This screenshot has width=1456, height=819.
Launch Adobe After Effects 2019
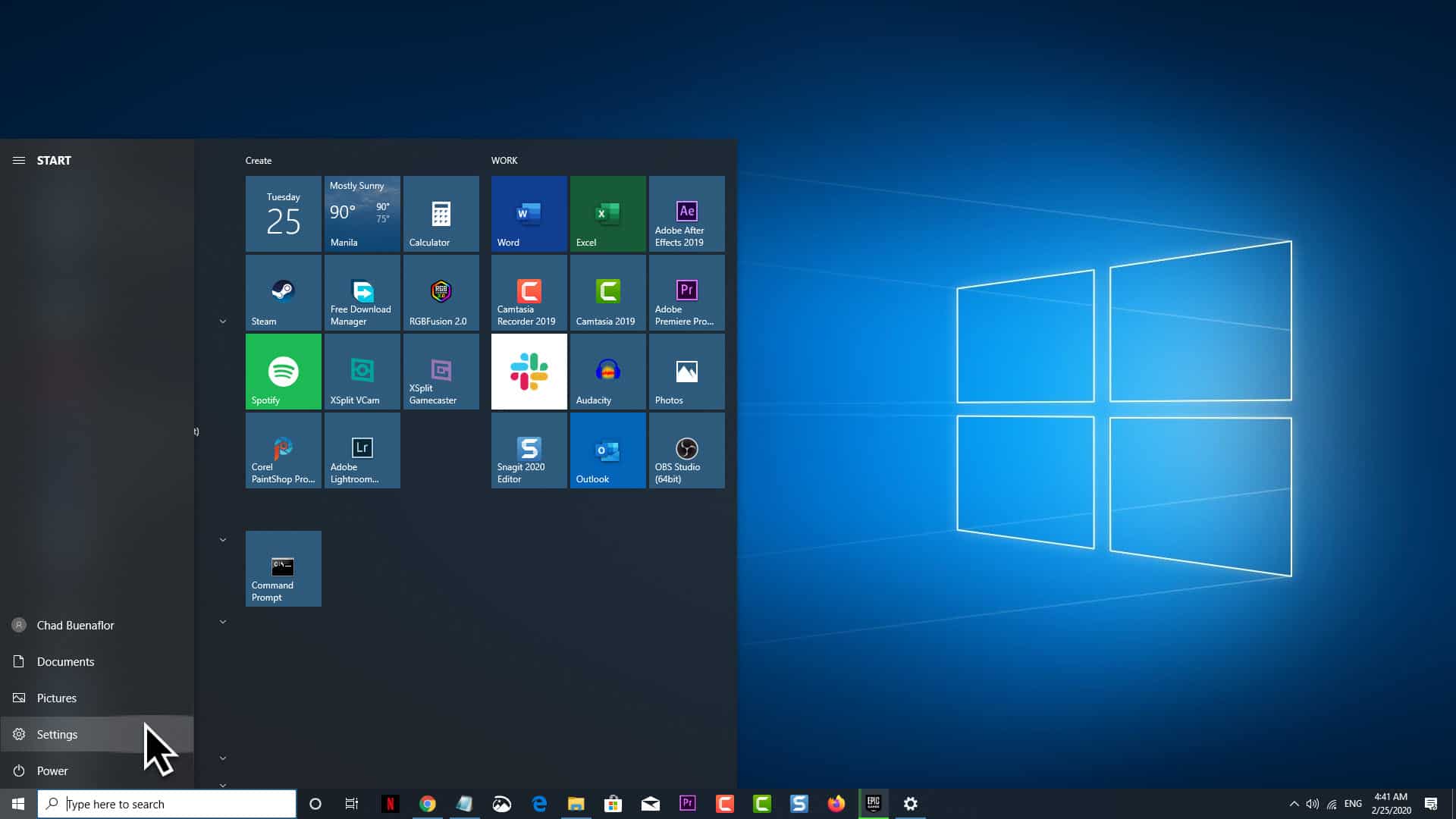point(686,213)
